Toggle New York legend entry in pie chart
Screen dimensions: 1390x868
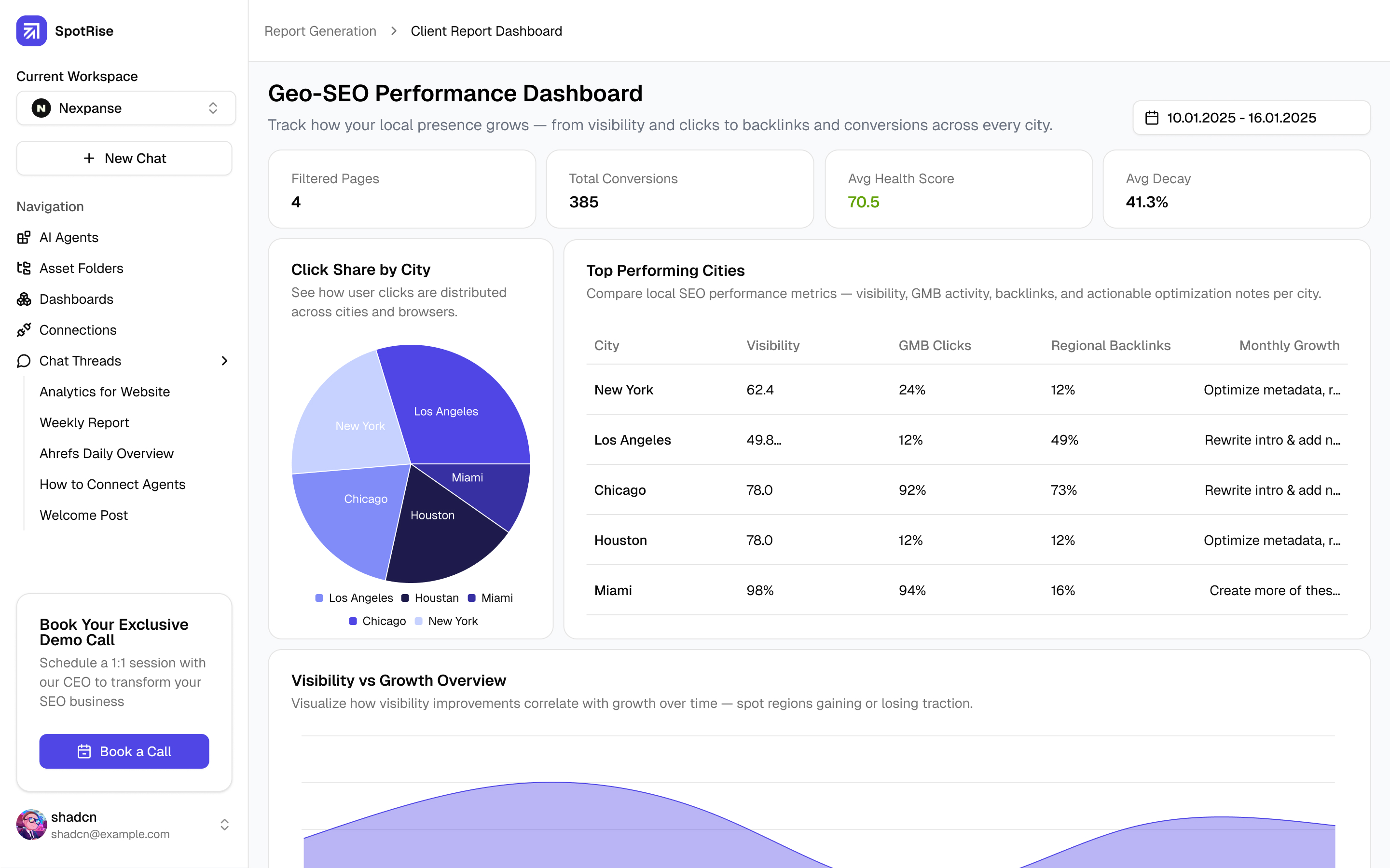point(446,621)
